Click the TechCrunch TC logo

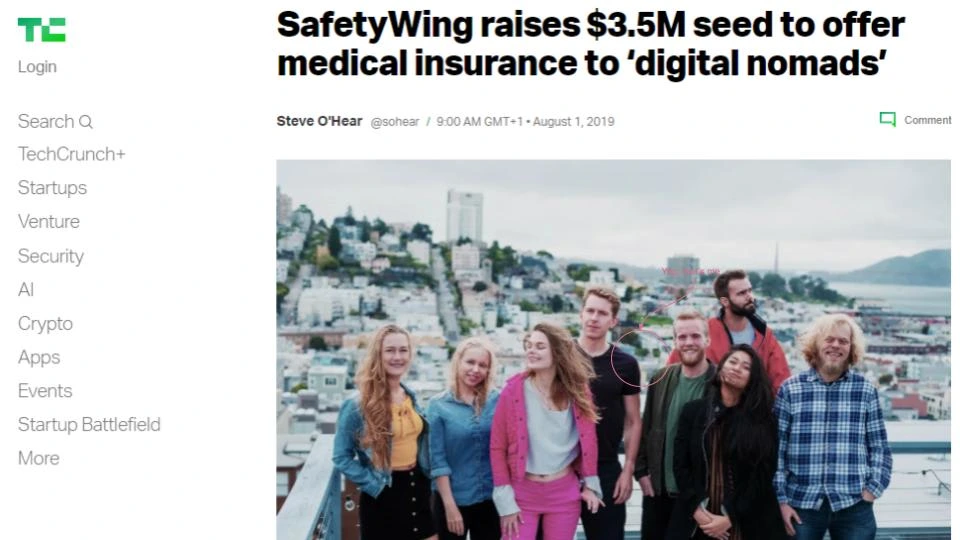pyautogui.click(x=42, y=30)
